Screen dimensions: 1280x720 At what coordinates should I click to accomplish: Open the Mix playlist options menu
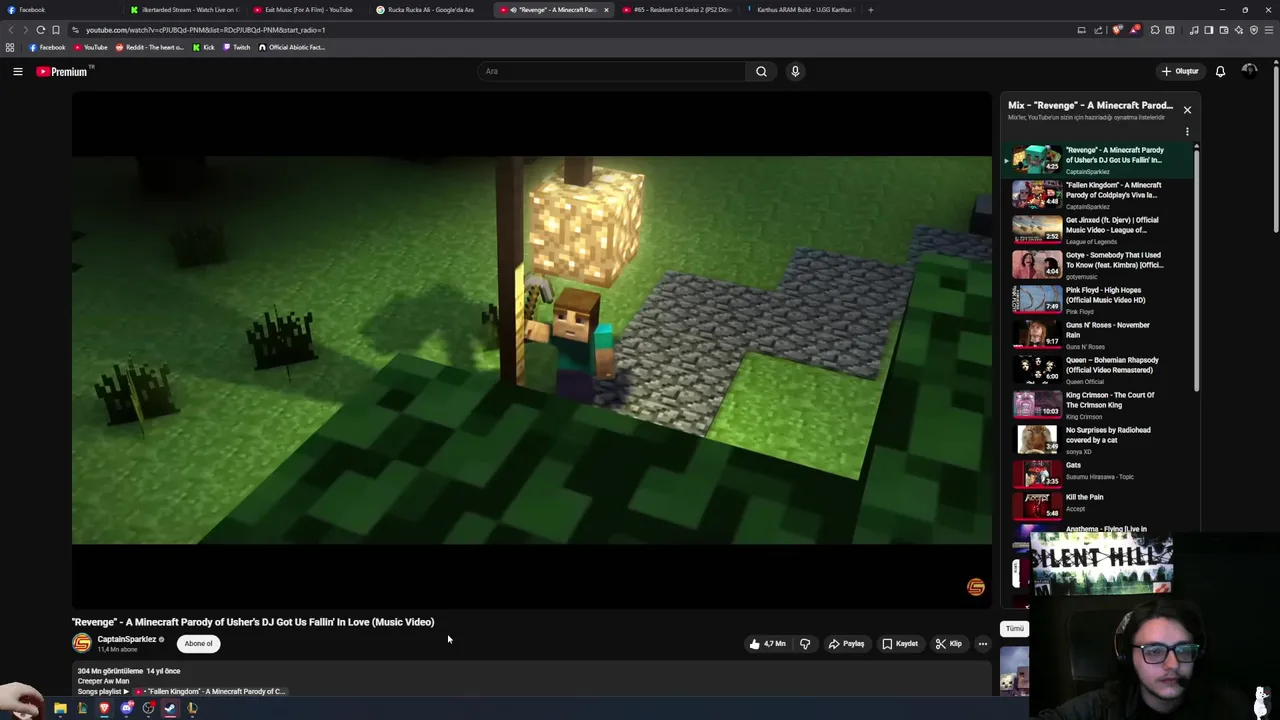[x=1187, y=131]
